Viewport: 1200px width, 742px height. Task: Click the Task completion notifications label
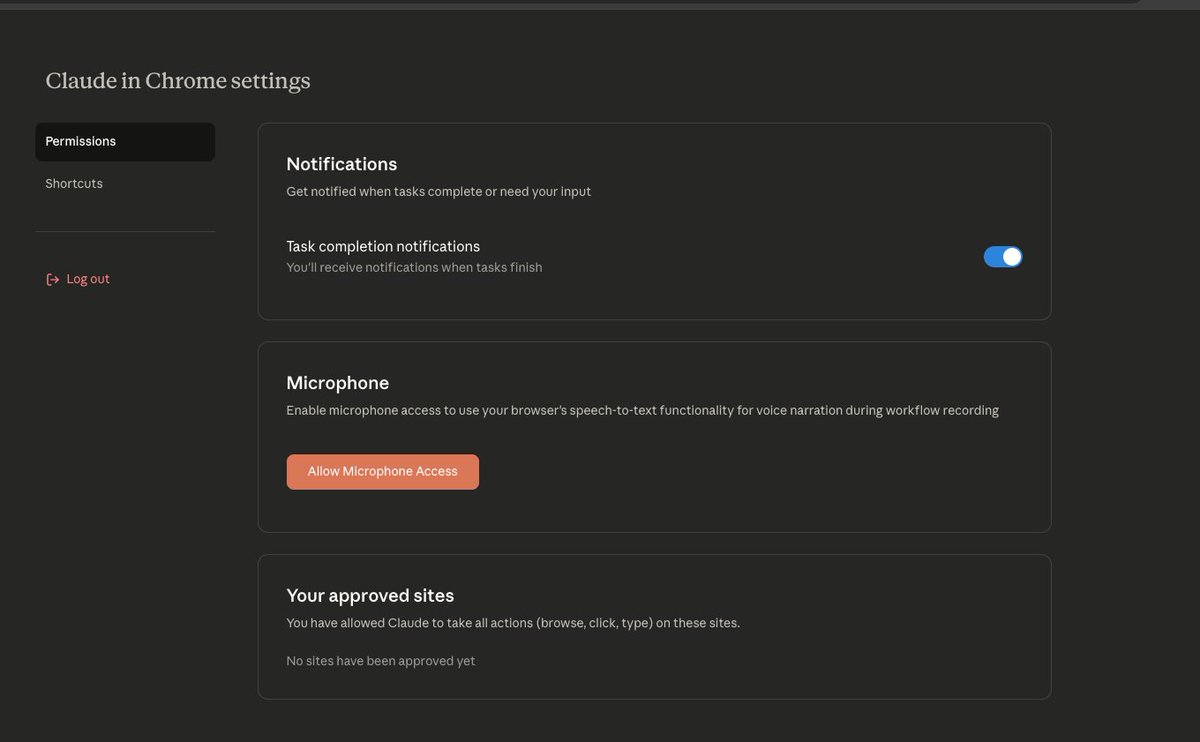click(383, 246)
